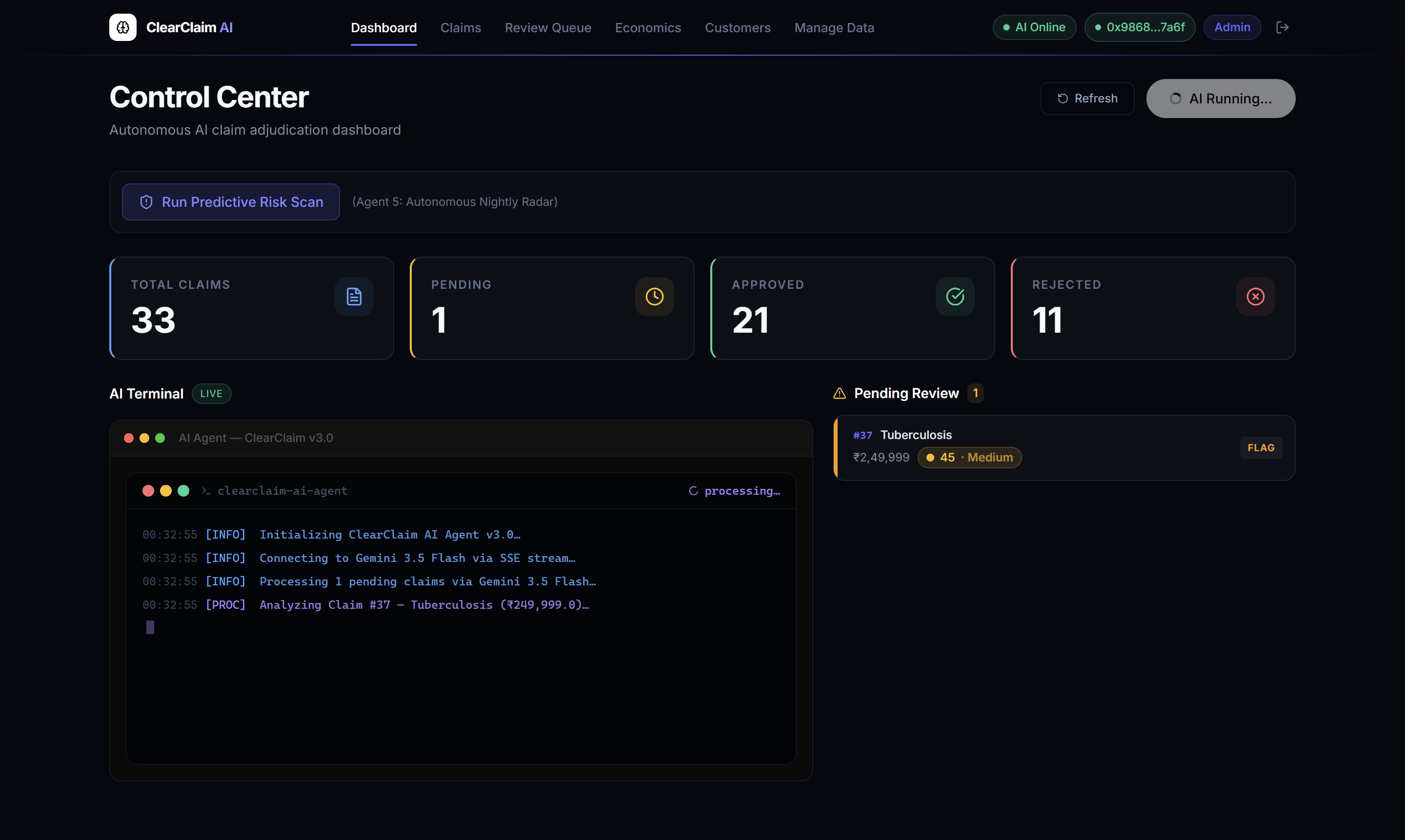
Task: Click the Rejected value 11
Action: pos(1047,320)
